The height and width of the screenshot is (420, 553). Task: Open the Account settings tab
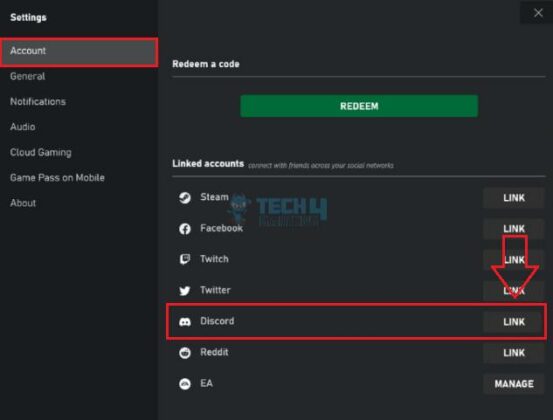click(79, 52)
